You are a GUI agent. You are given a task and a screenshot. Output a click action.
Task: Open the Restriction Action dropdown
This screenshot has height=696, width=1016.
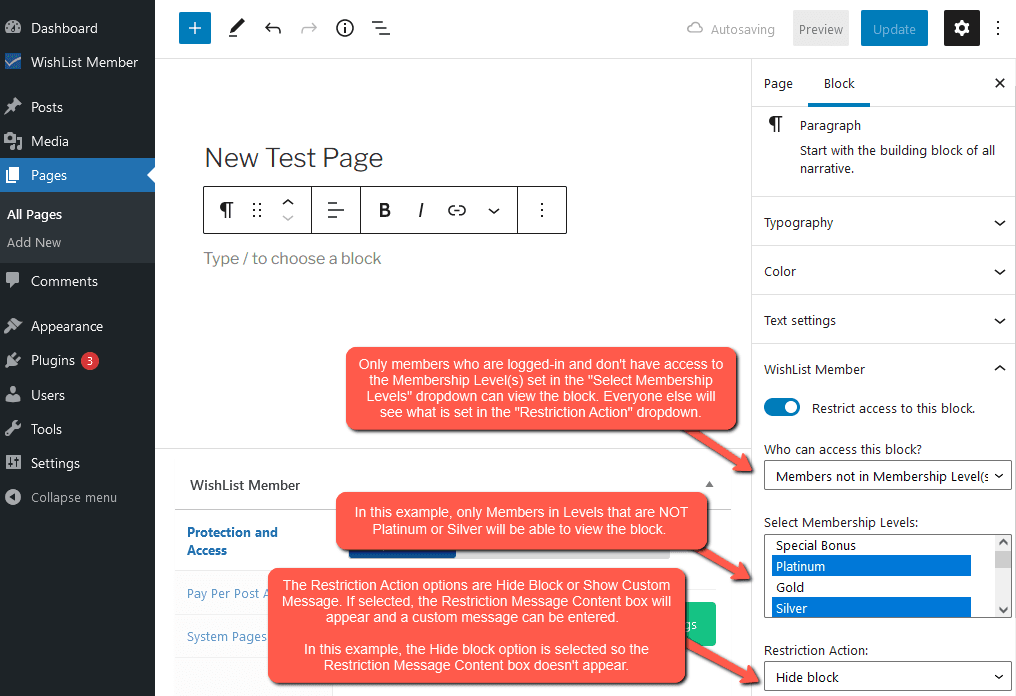887,677
